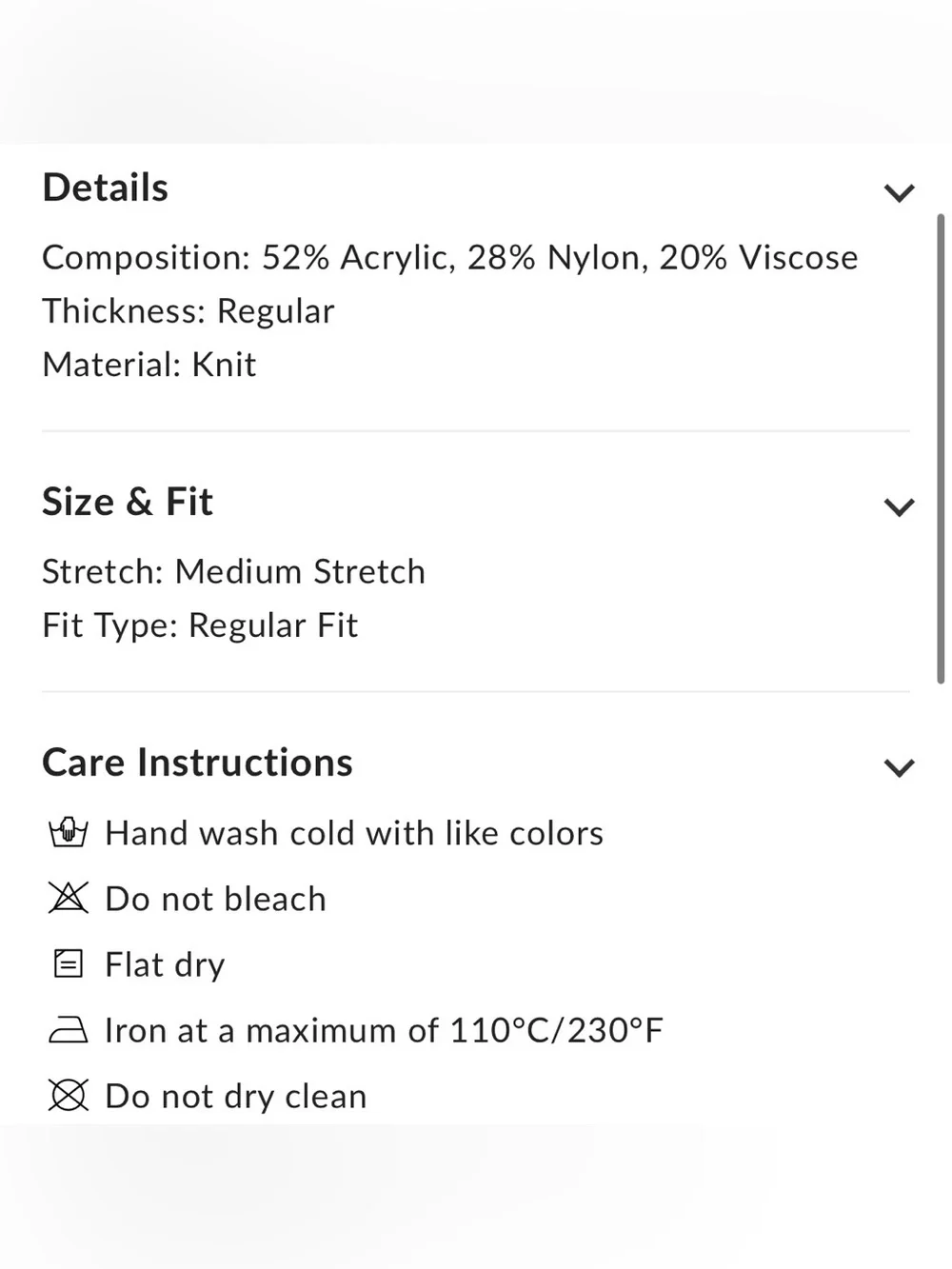
Task: Click the Details section heading
Action: pyautogui.click(x=106, y=188)
